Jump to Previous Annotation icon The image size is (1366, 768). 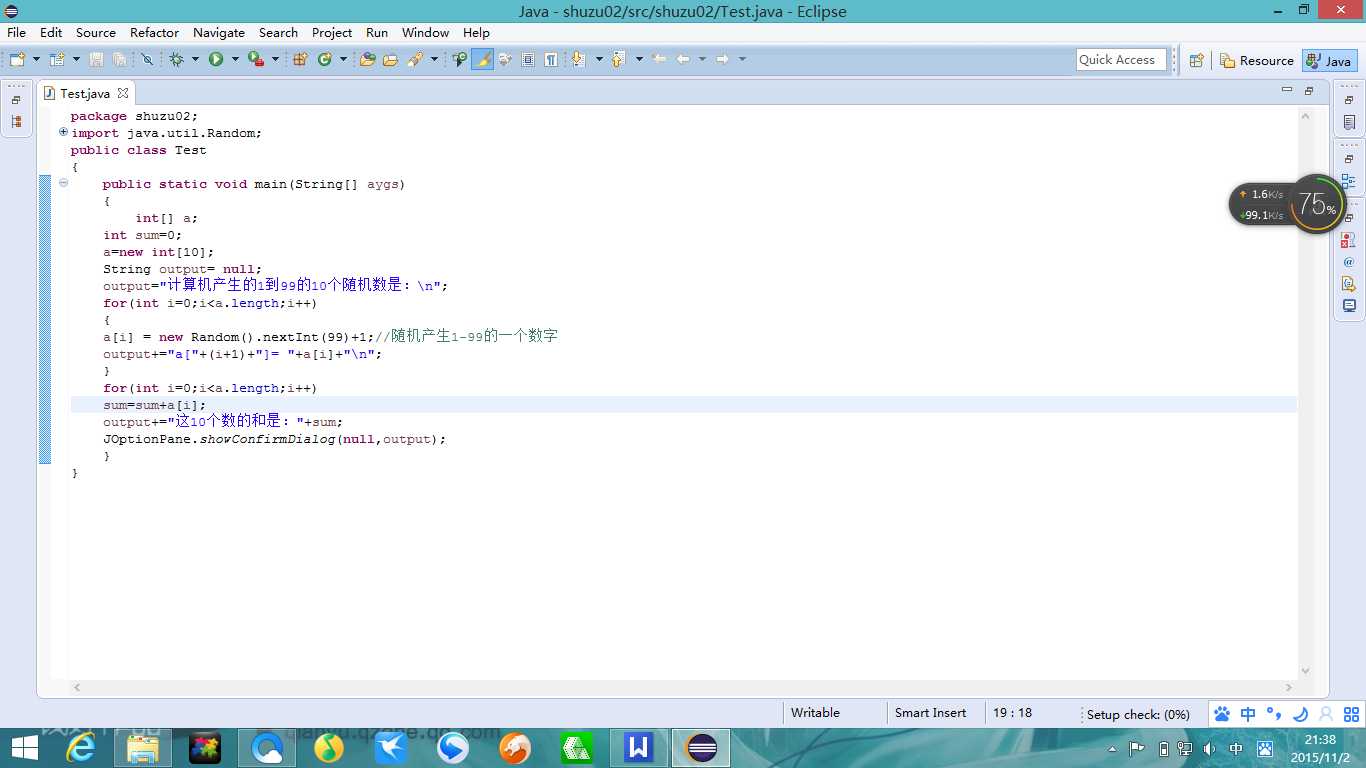(617, 59)
